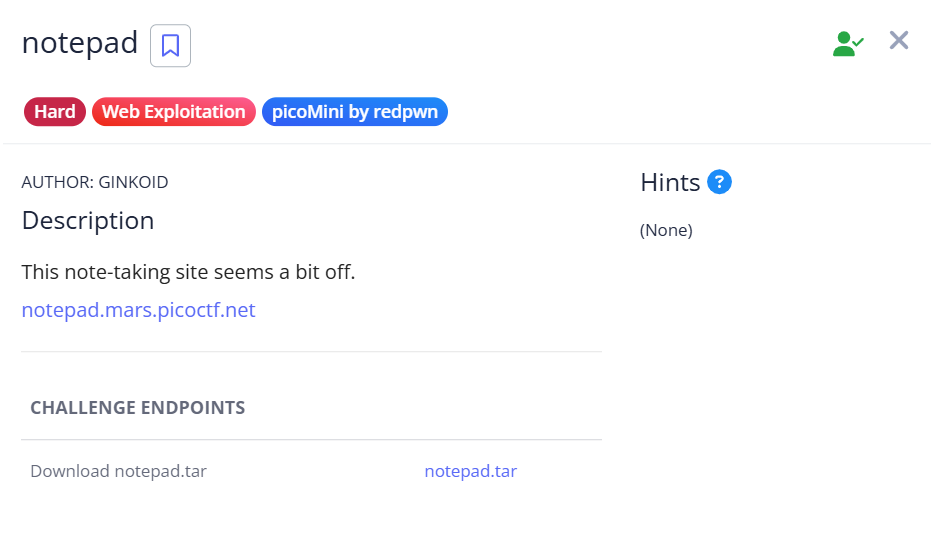938x540 pixels.
Task: Open the Hints help question mark
Action: point(719,182)
